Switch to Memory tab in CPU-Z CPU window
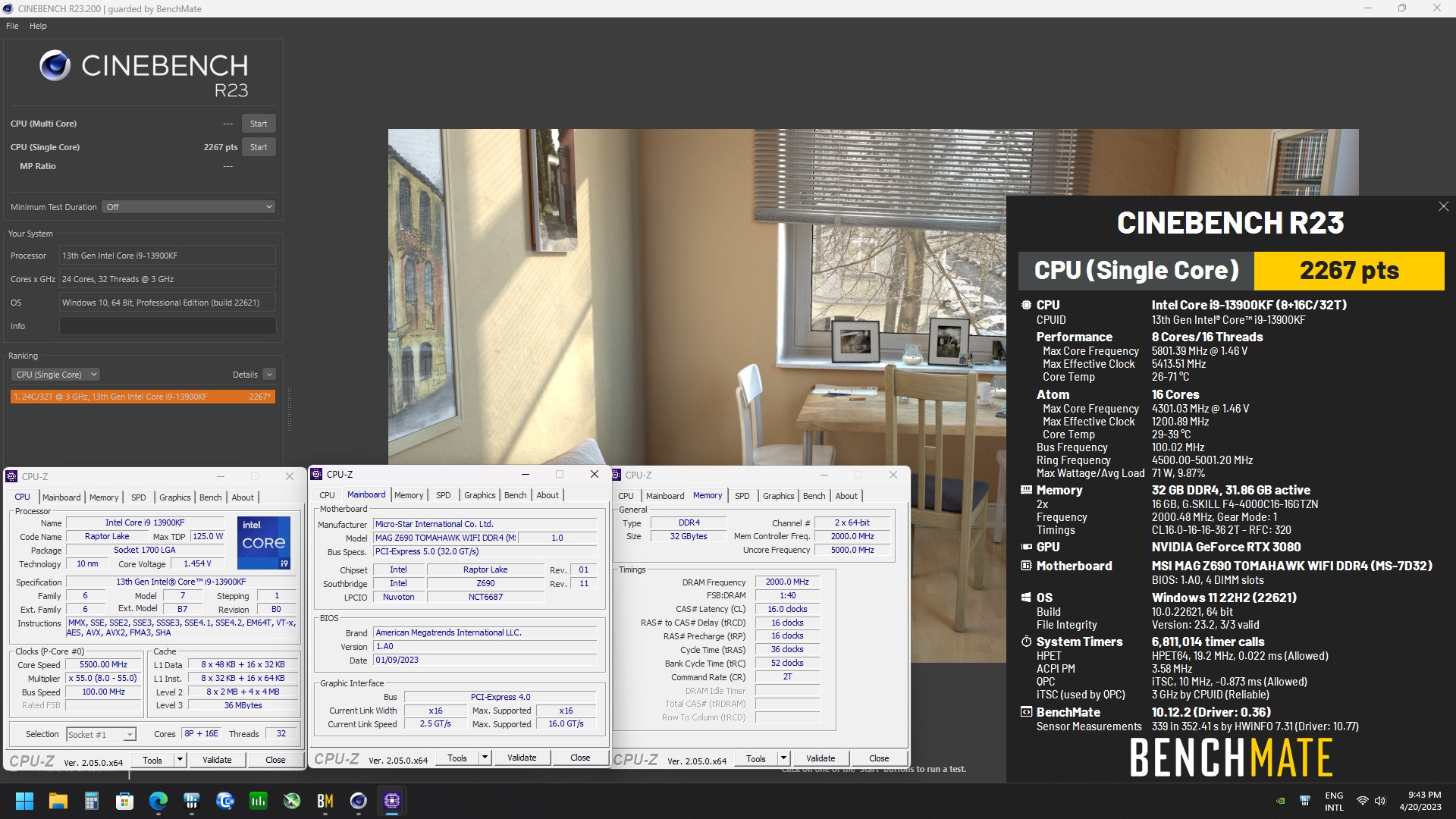The width and height of the screenshot is (1456, 819). 104,497
